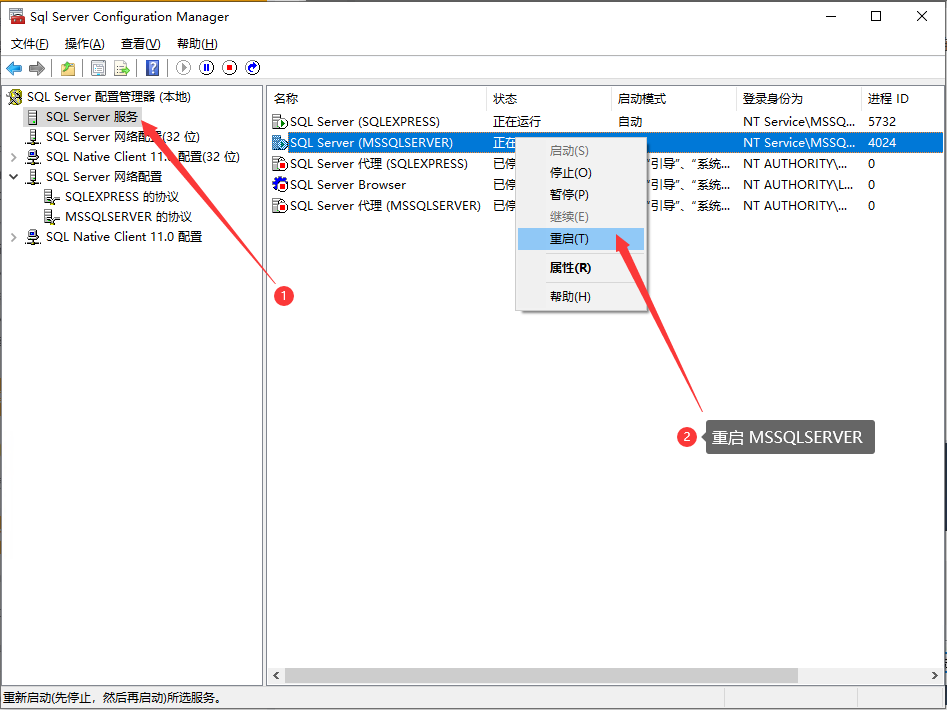
Task: Click the start service (play) toolbar icon
Action: click(183, 67)
